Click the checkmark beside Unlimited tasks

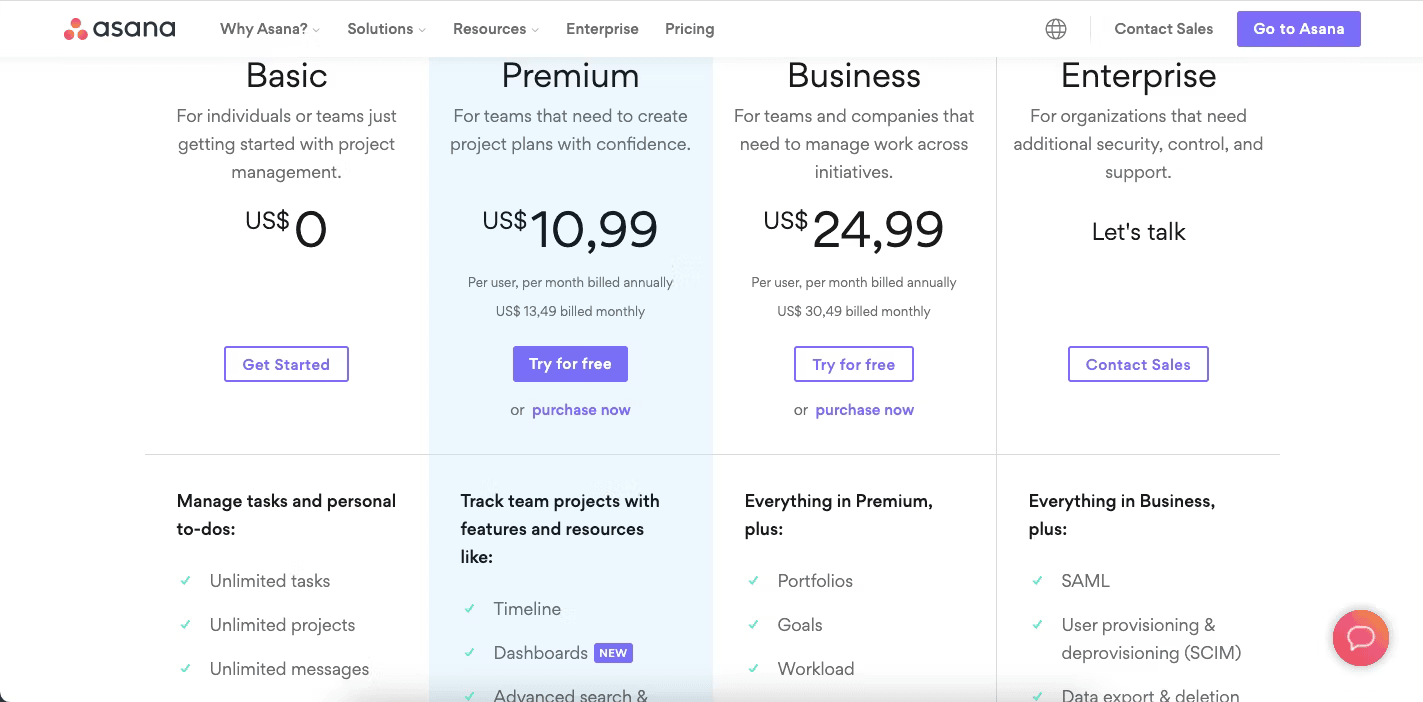pyautogui.click(x=185, y=581)
